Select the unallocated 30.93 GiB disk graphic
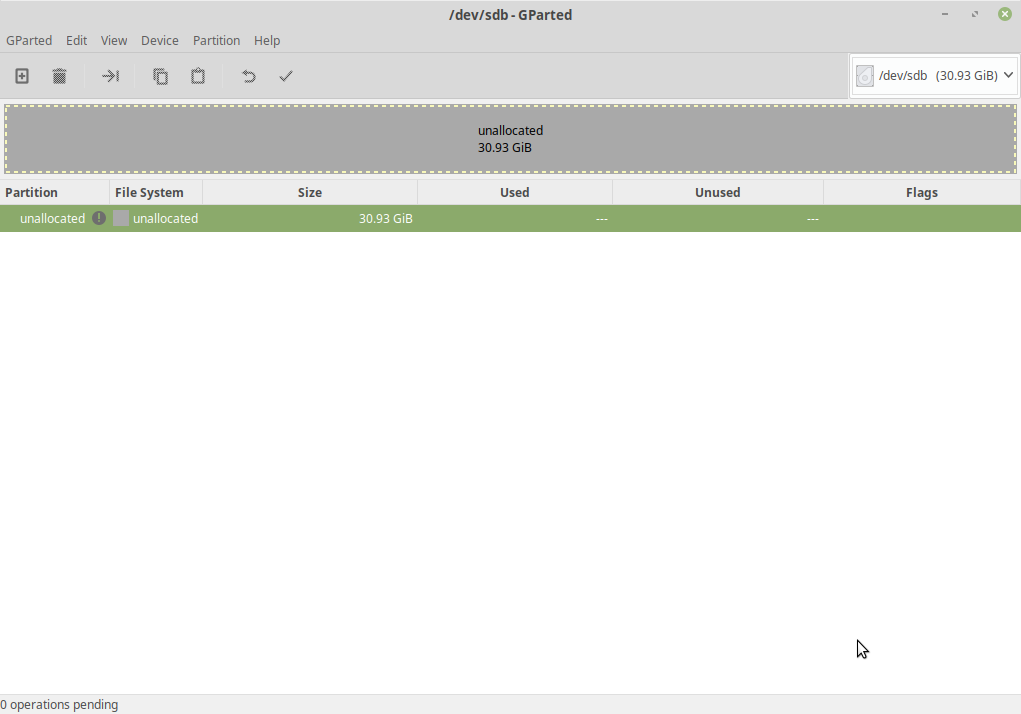 click(x=510, y=139)
